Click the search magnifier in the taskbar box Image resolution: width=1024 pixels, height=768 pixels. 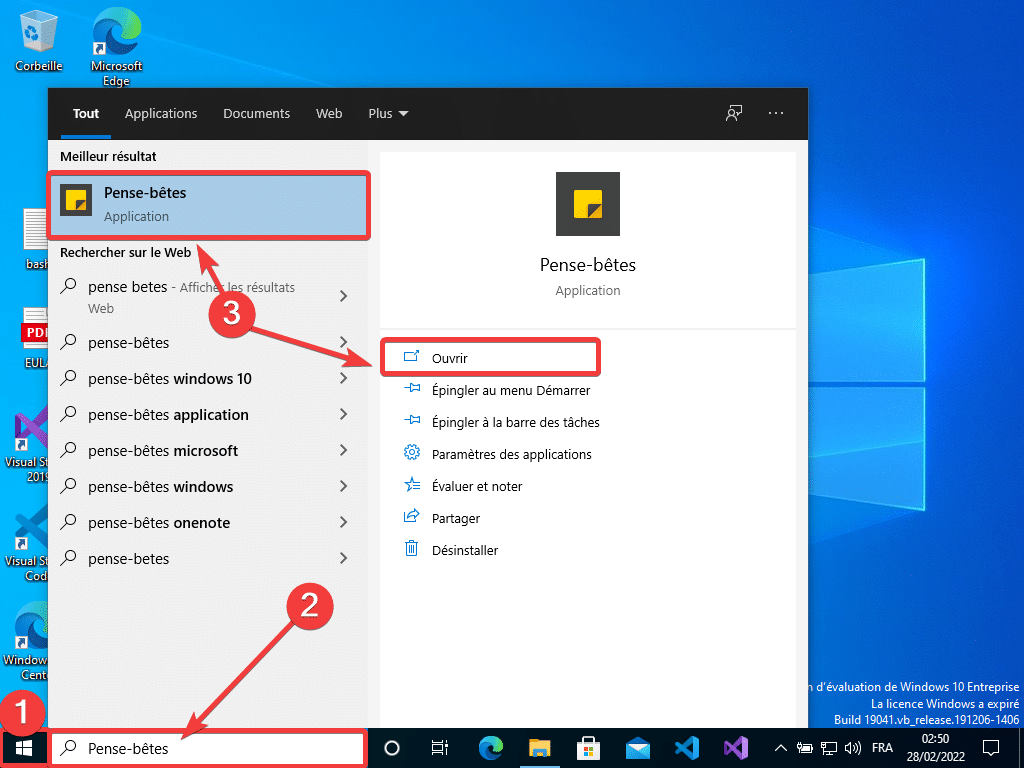(x=69, y=748)
